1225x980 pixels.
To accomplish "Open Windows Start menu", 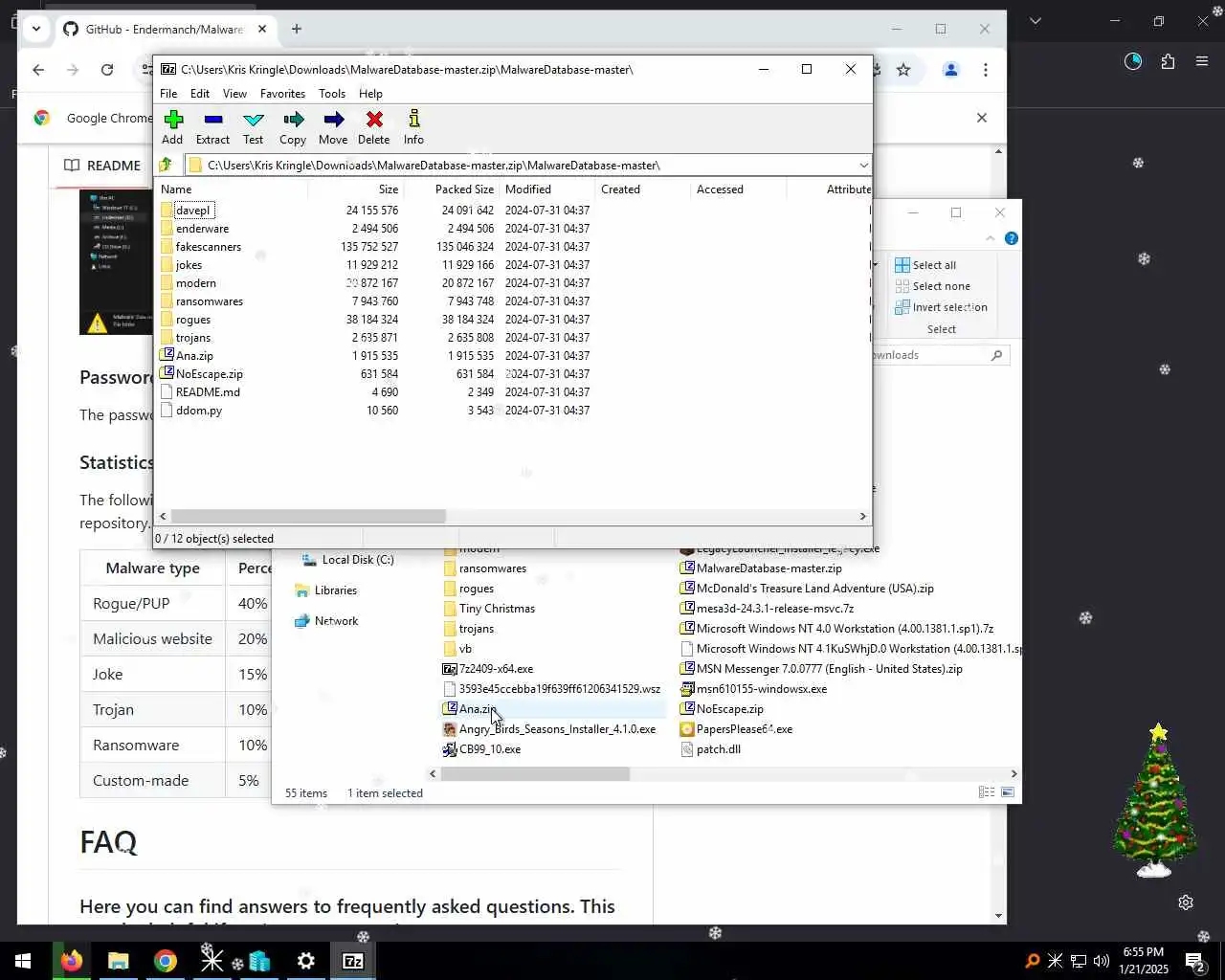I will (x=23, y=961).
